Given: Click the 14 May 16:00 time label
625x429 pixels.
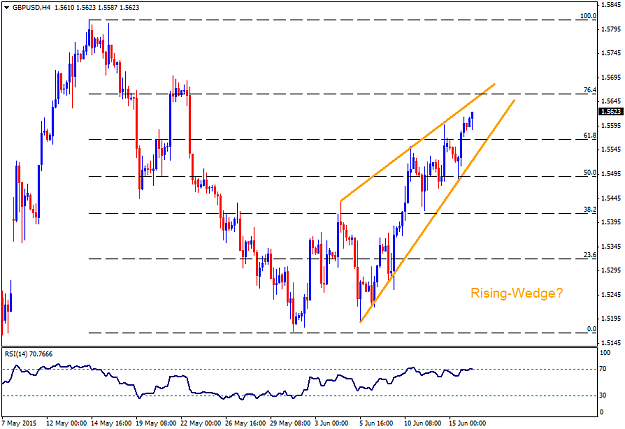Looking at the screenshot, I should [x=111, y=423].
